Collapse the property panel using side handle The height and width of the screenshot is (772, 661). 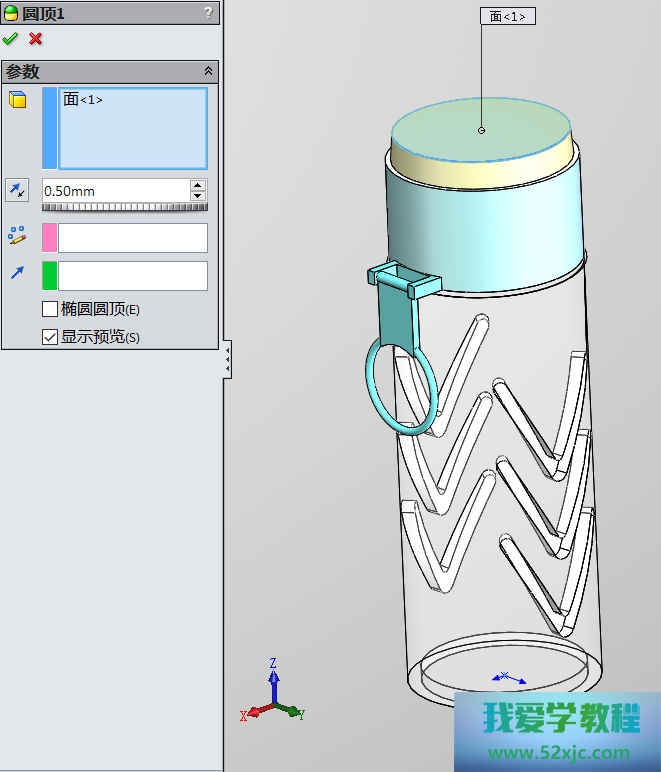227,358
